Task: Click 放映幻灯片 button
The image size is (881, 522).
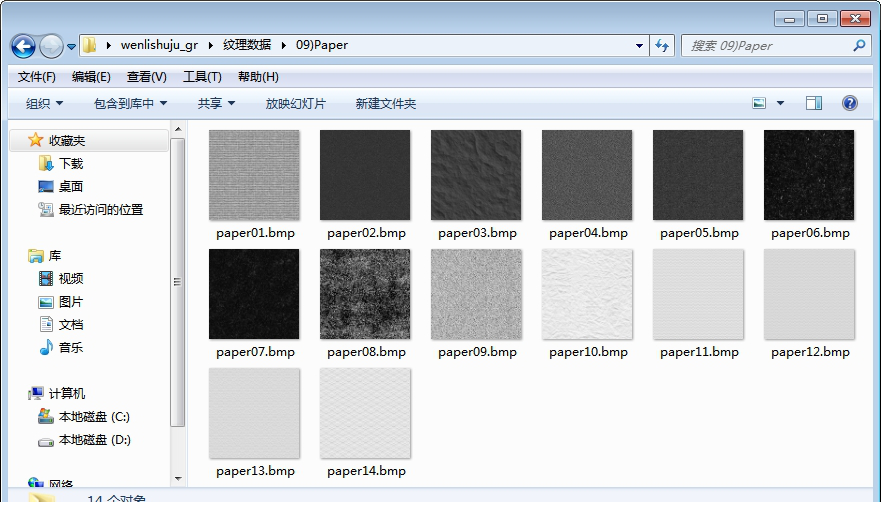Action: (296, 103)
